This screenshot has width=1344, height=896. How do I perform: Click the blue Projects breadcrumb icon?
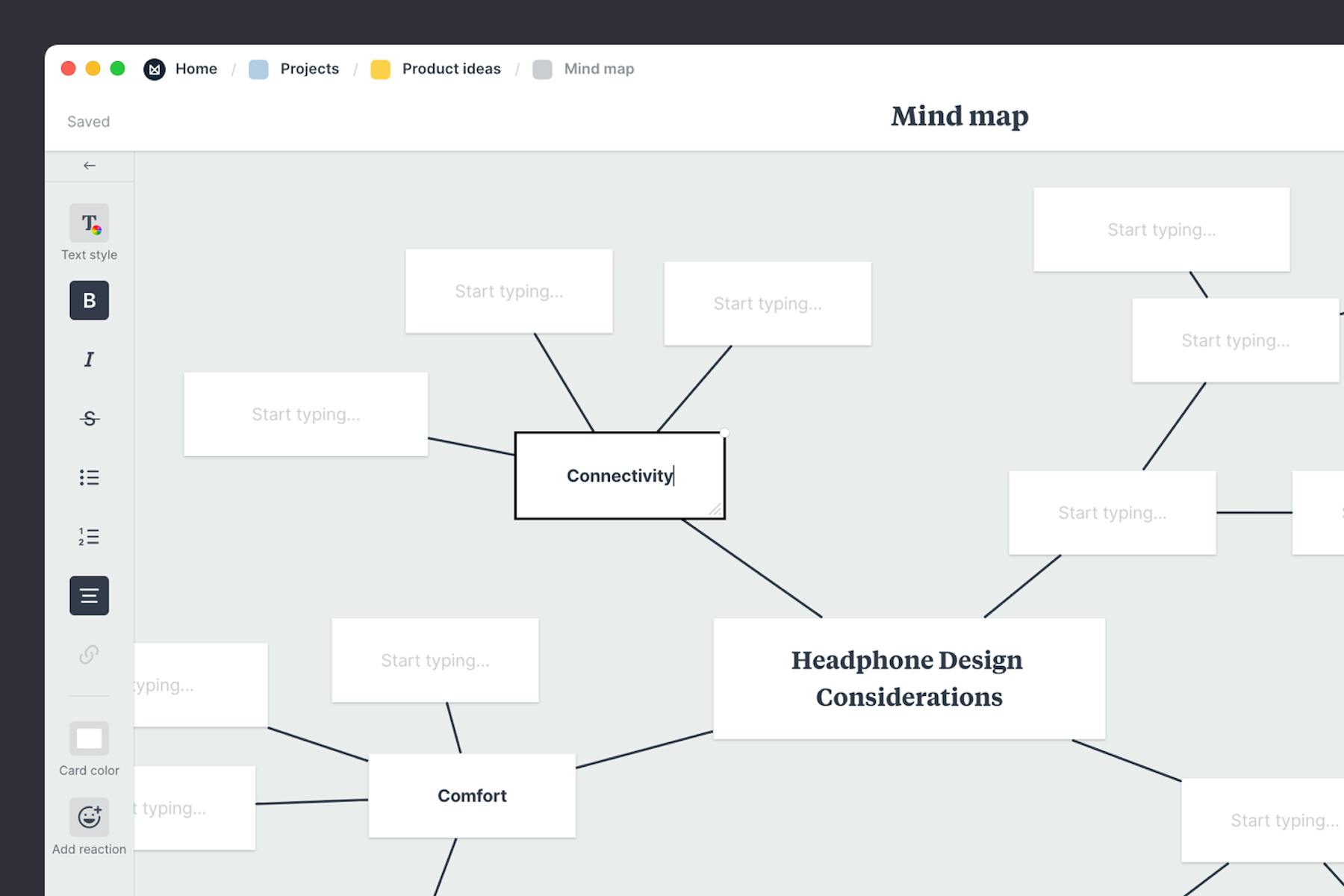258,69
